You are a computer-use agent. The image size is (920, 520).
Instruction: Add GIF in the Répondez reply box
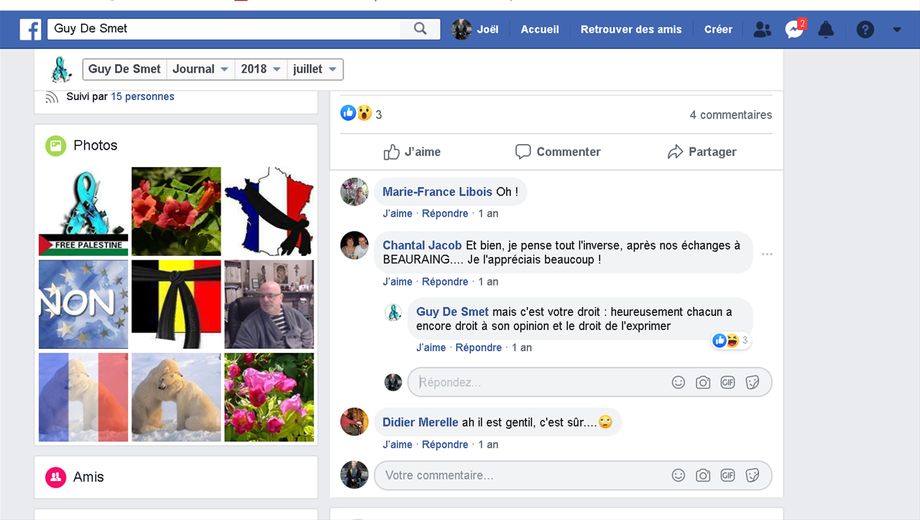click(x=728, y=383)
